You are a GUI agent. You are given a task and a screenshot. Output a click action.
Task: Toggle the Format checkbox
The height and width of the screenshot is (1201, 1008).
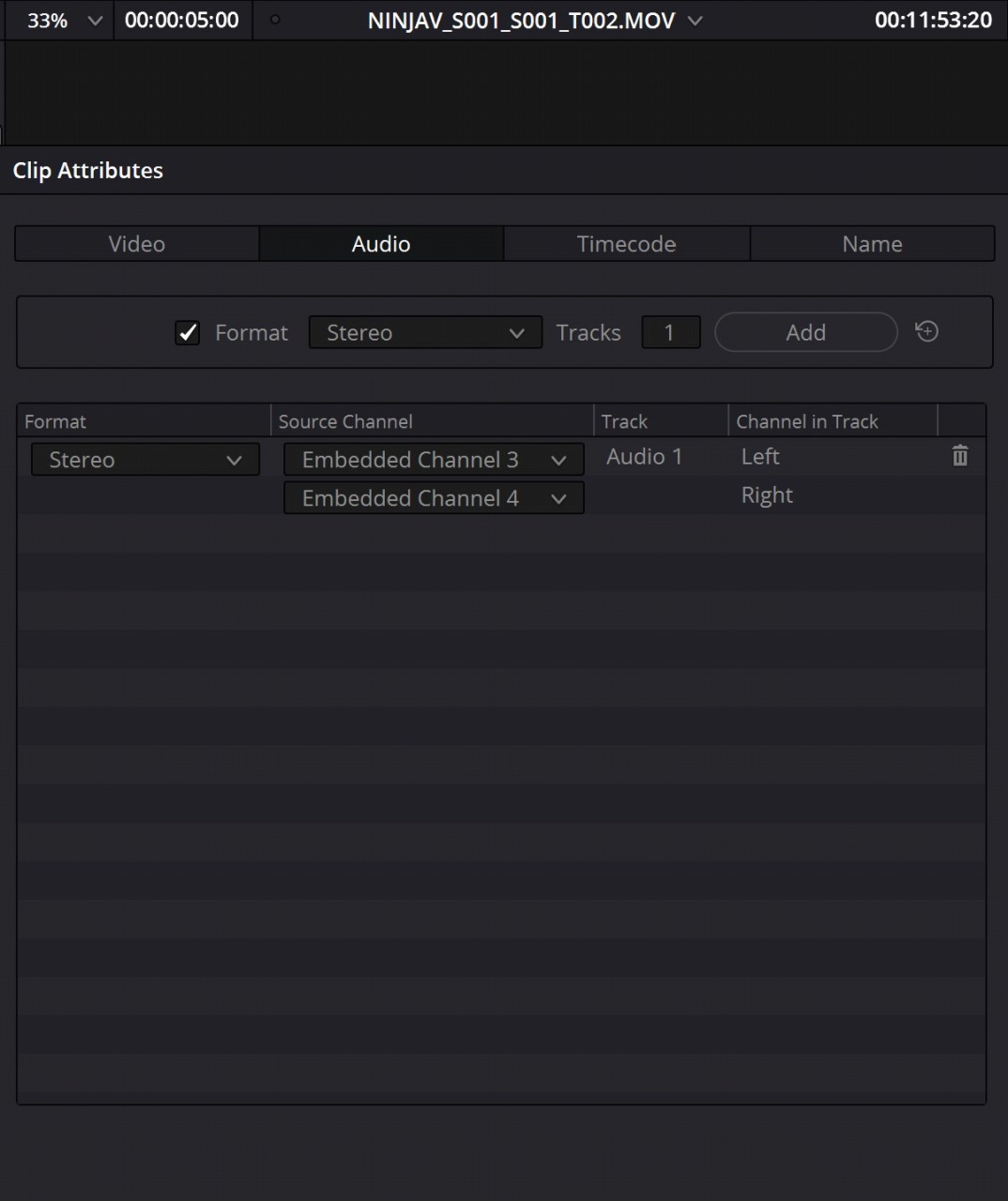click(x=188, y=333)
